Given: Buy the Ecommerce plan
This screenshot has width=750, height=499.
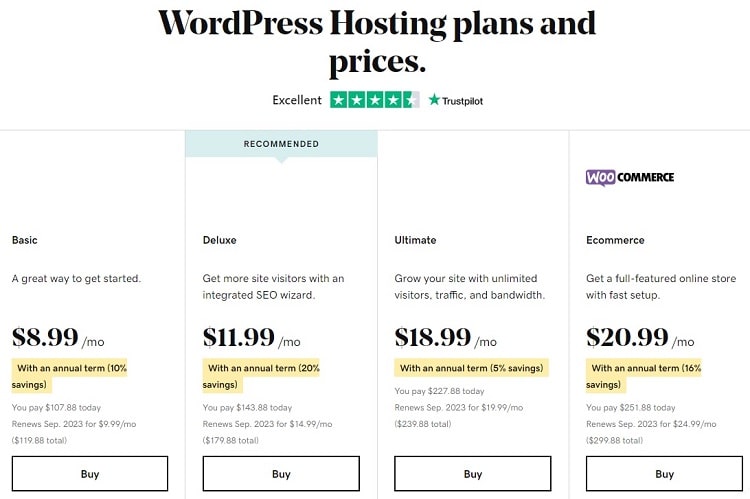Looking at the screenshot, I should (x=664, y=474).
